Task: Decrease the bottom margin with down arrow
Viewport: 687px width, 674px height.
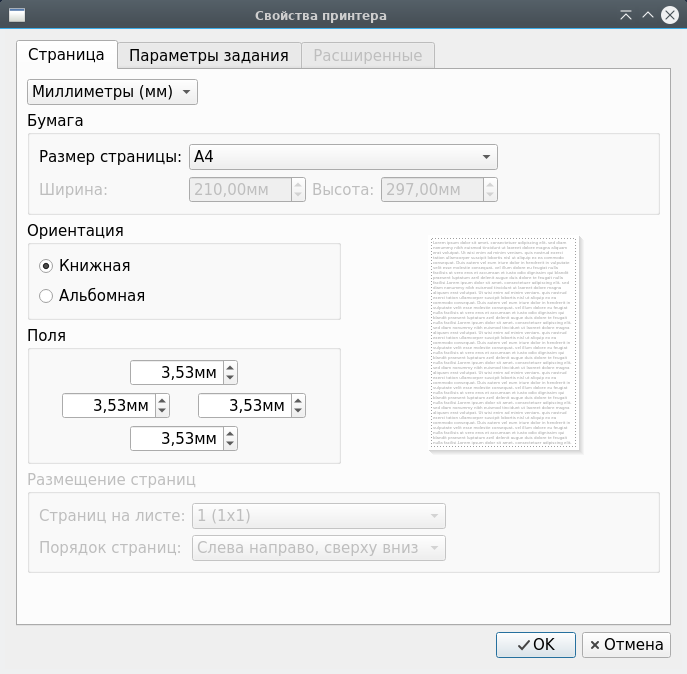Action: pyautogui.click(x=231, y=444)
